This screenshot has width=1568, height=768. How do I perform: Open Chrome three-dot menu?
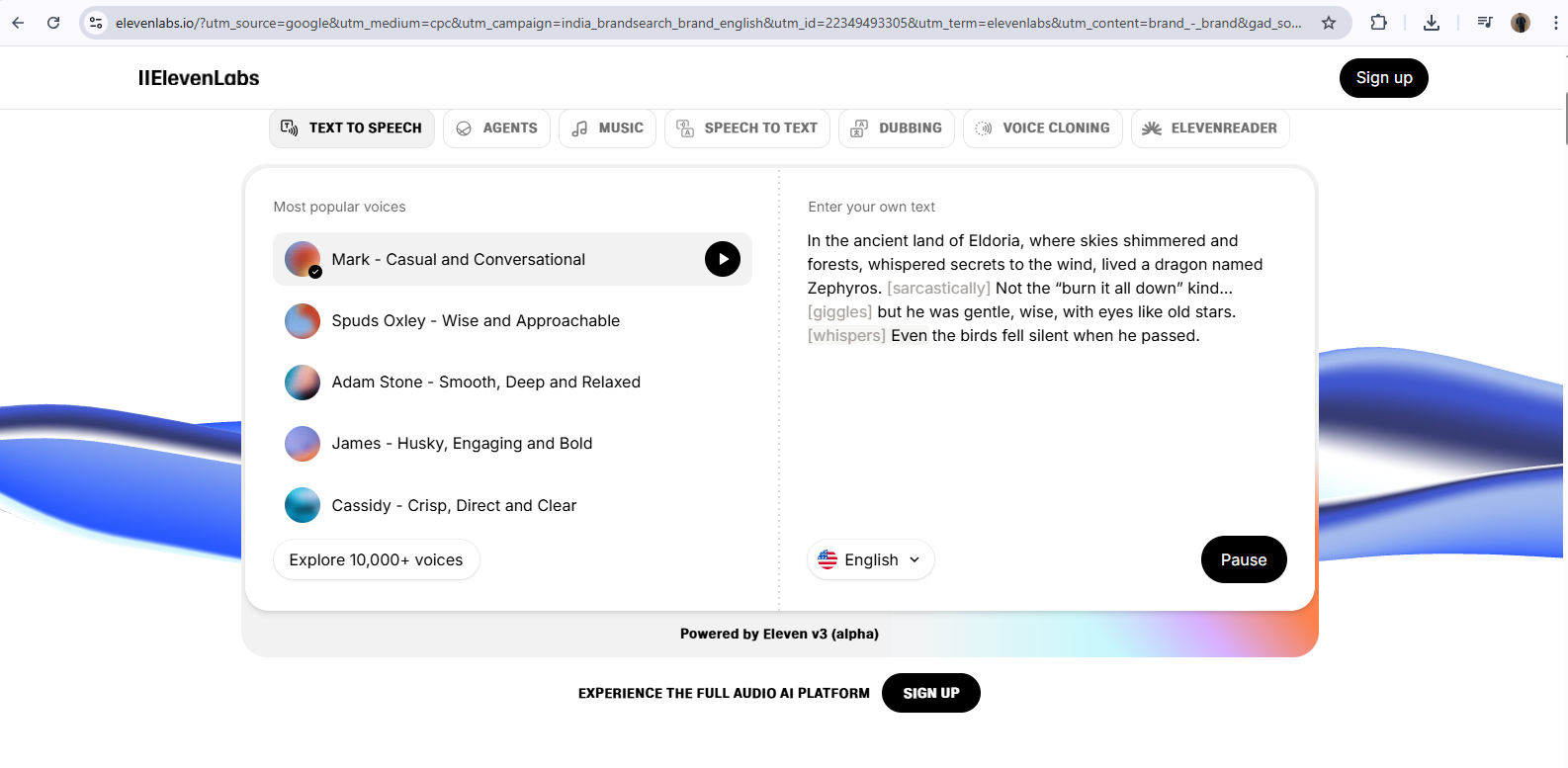pyautogui.click(x=1555, y=23)
